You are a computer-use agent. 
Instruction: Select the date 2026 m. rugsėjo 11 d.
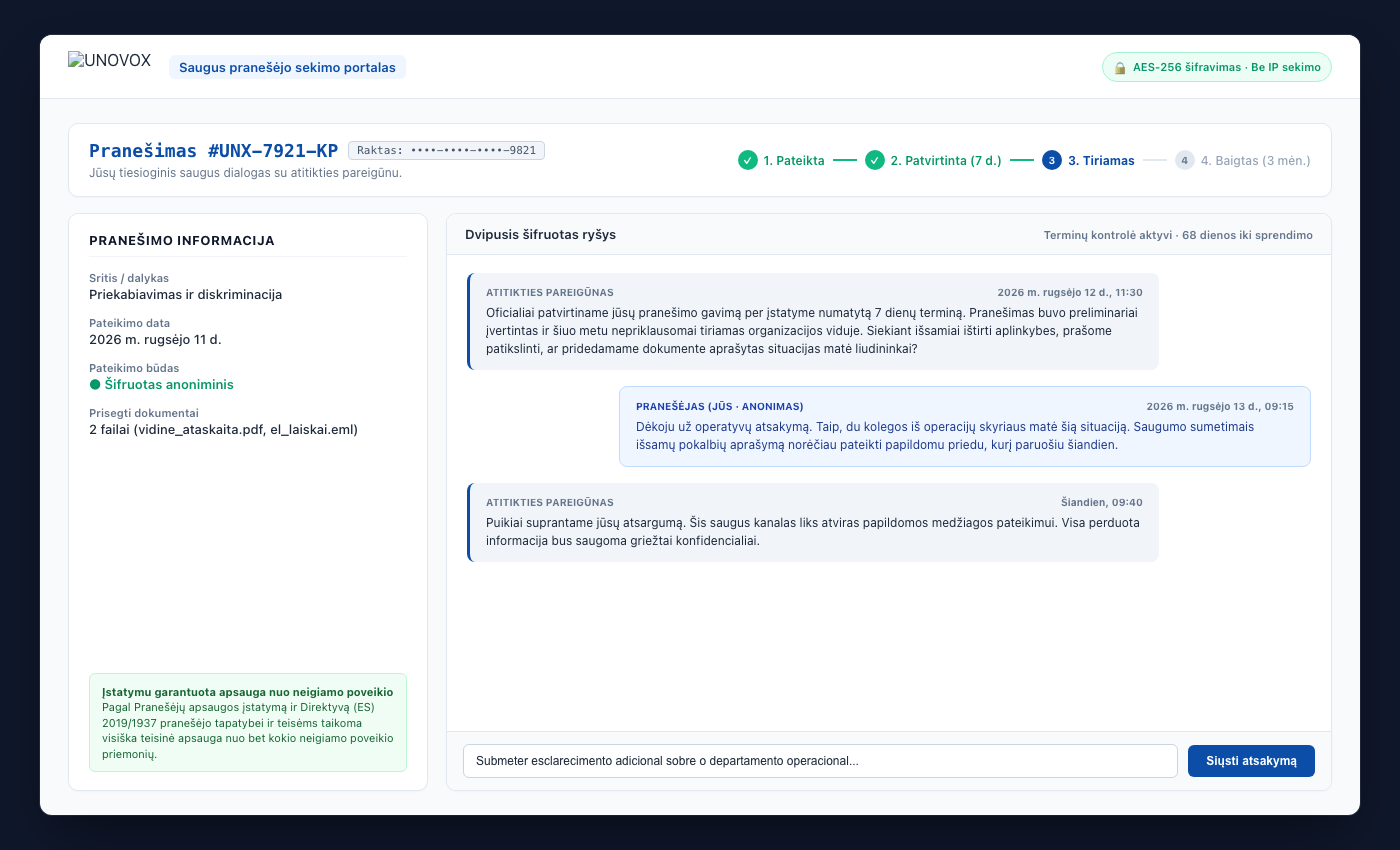point(155,340)
